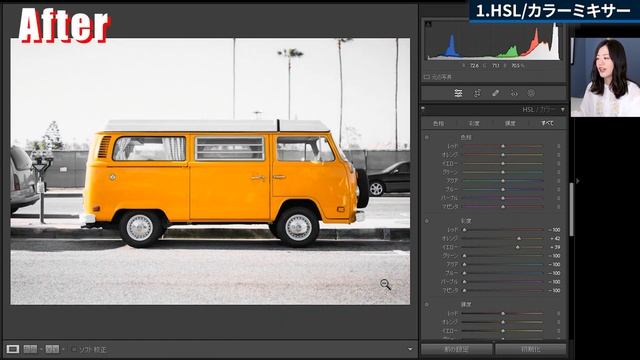Adjust the hue パープル slider
Viewport: 640px width, 360px height.
(503, 198)
